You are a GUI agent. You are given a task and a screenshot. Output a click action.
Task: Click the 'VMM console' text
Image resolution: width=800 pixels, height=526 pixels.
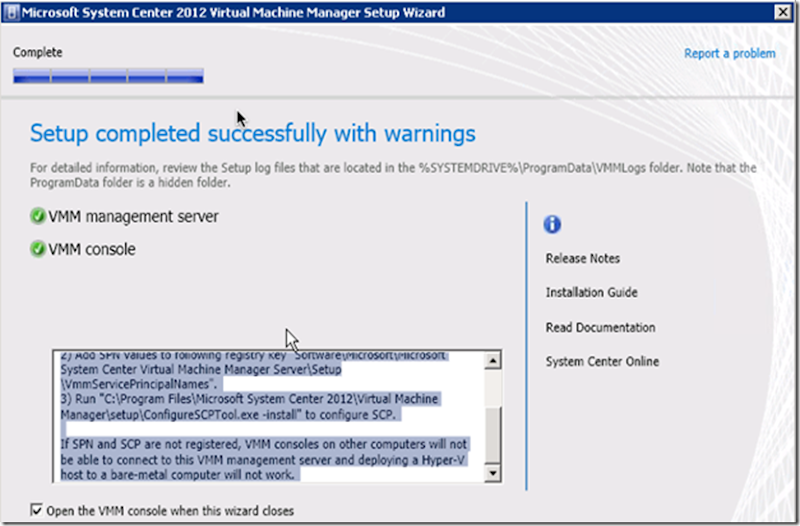92,249
